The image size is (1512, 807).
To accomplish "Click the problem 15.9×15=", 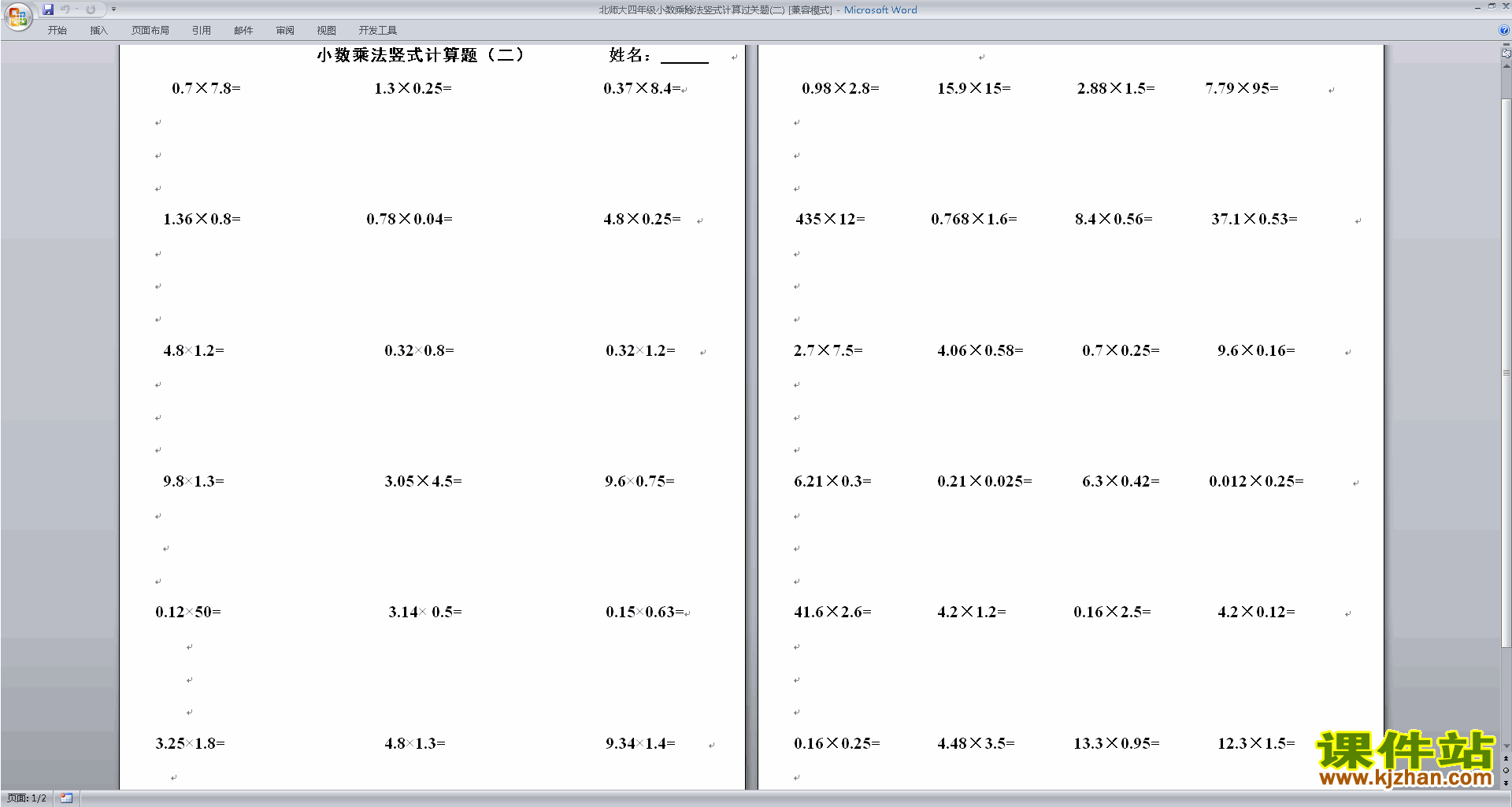I will pos(974,88).
